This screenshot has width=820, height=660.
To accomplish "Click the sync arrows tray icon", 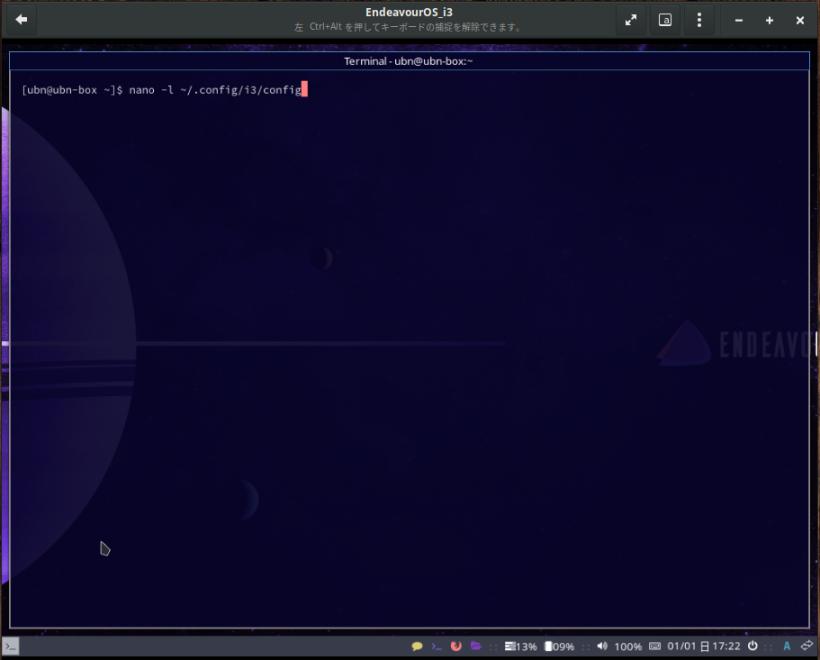I will coord(807,646).
